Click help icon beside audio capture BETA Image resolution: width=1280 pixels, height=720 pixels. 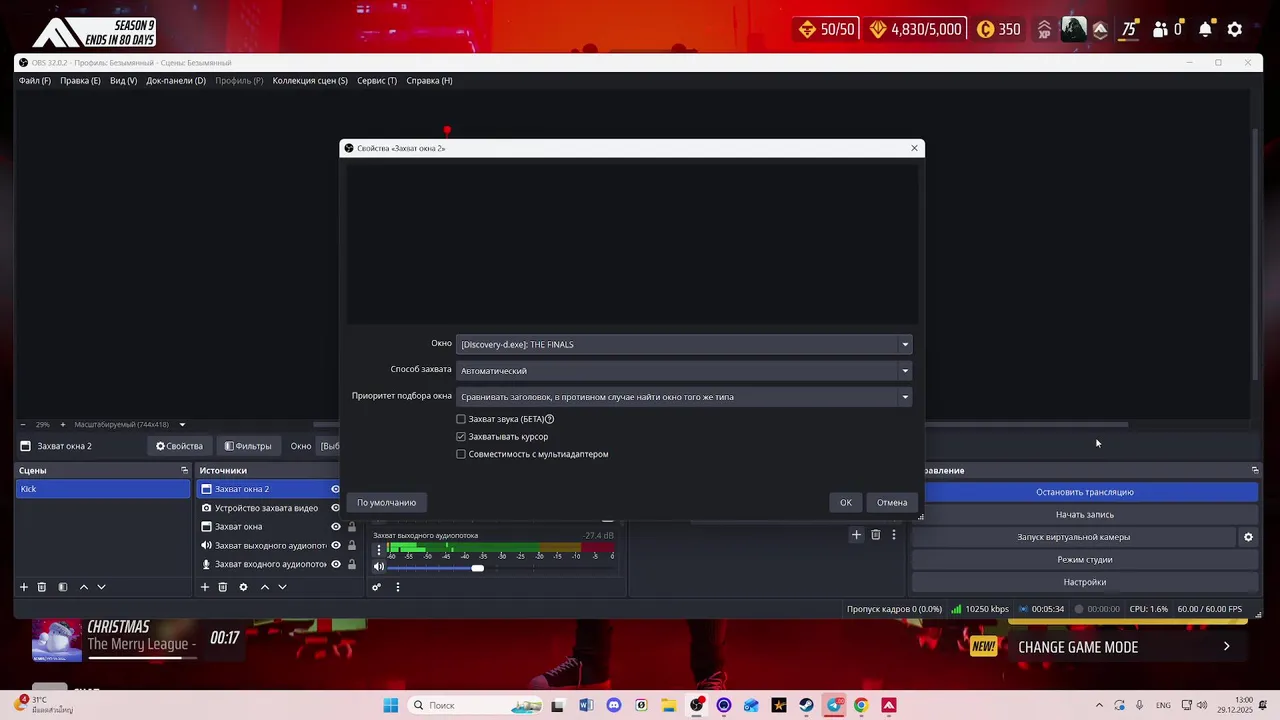(550, 419)
